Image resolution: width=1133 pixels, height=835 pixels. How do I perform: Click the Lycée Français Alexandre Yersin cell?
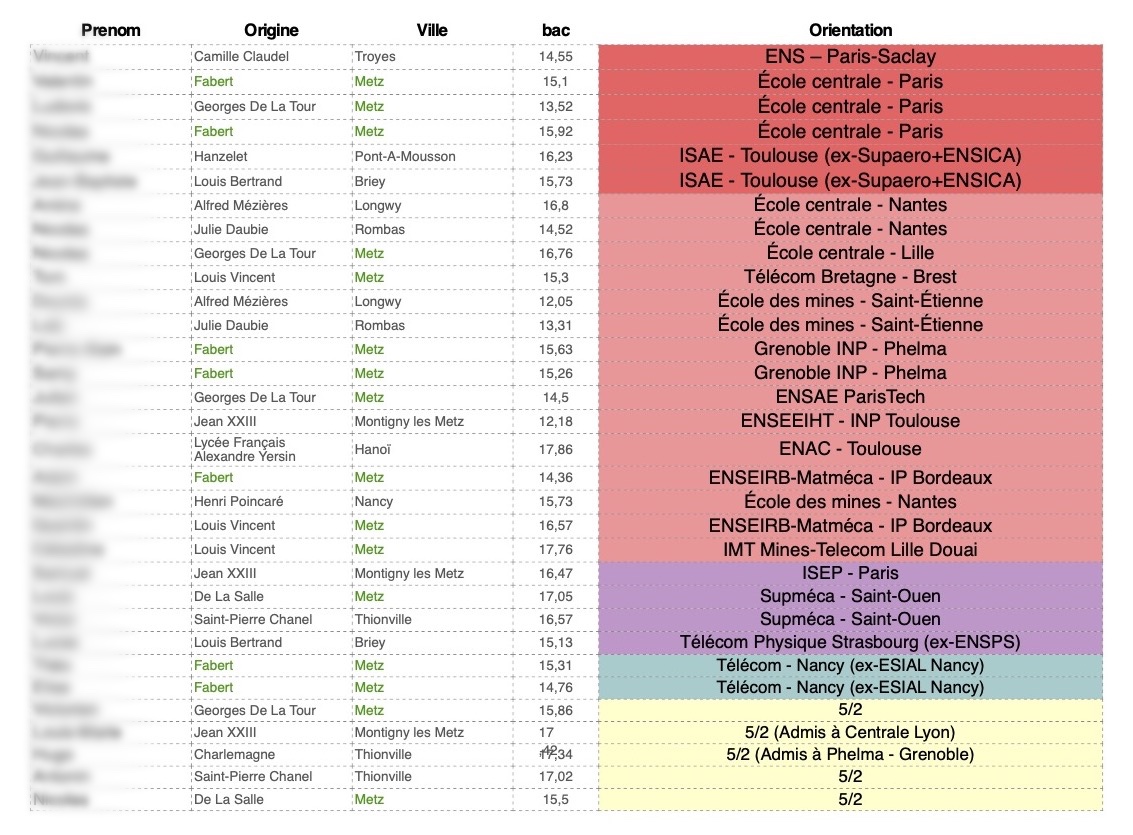(271, 449)
